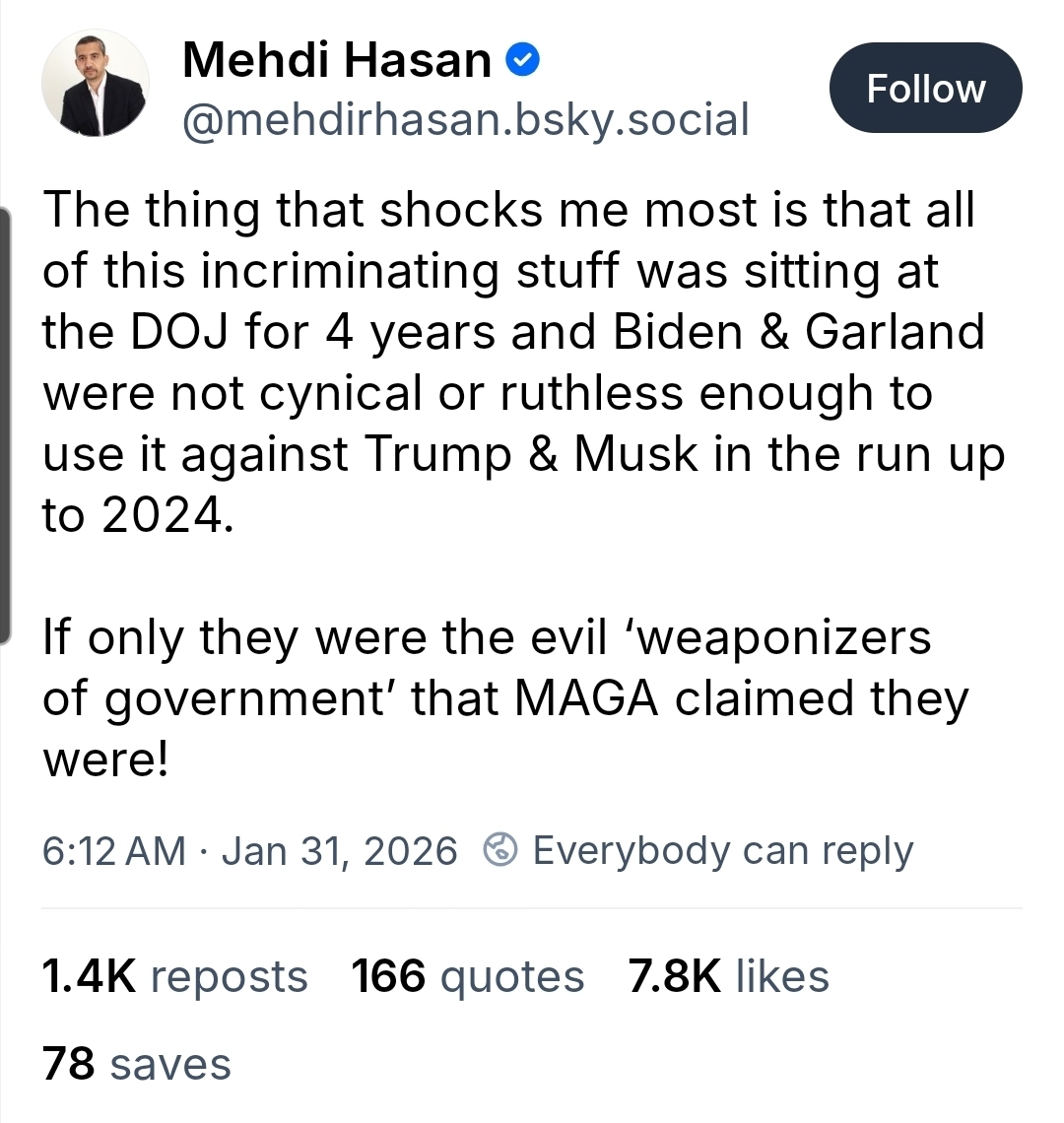The image size is (1064, 1123).
Task: Select the "Everybody can reply" label
Action: pyautogui.click(x=722, y=850)
